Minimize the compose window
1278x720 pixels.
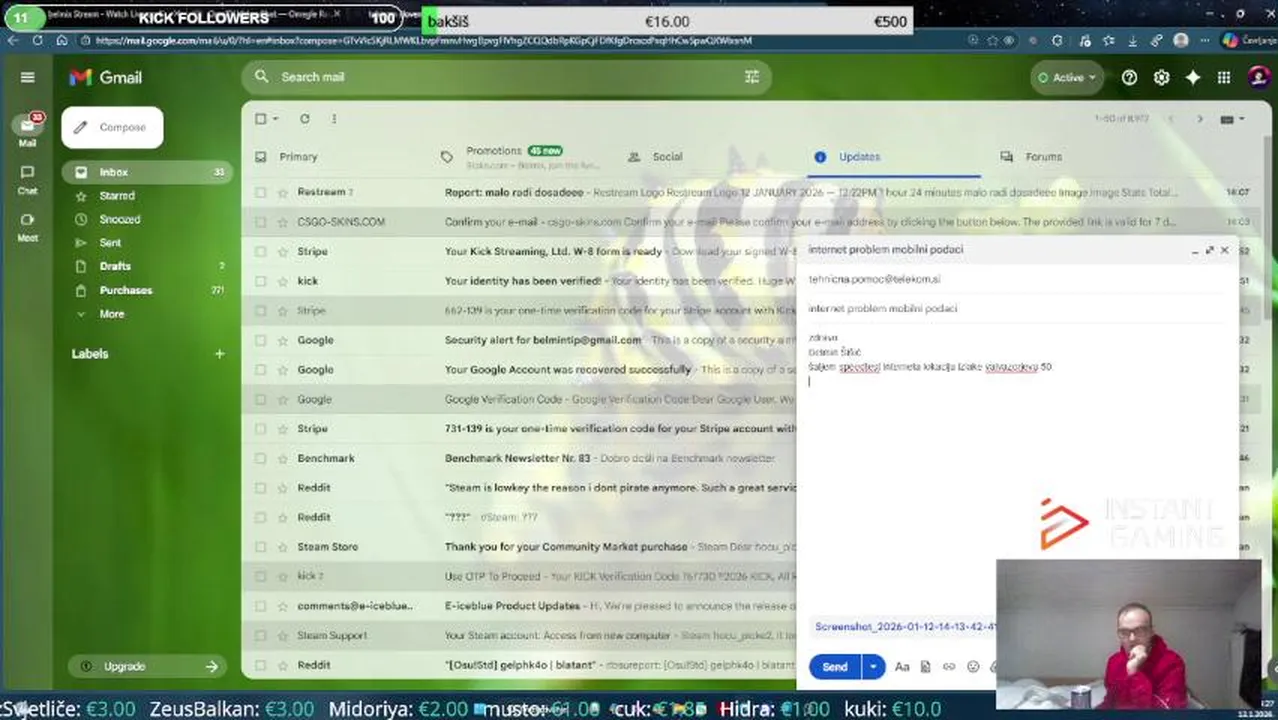(1194, 250)
